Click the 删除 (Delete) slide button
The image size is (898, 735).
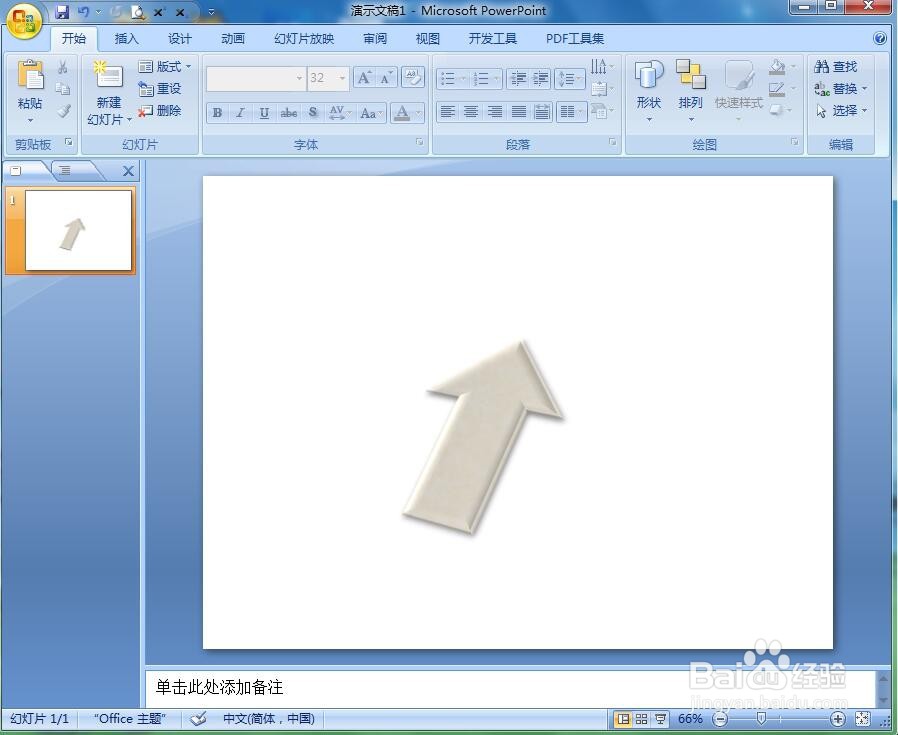click(x=163, y=110)
